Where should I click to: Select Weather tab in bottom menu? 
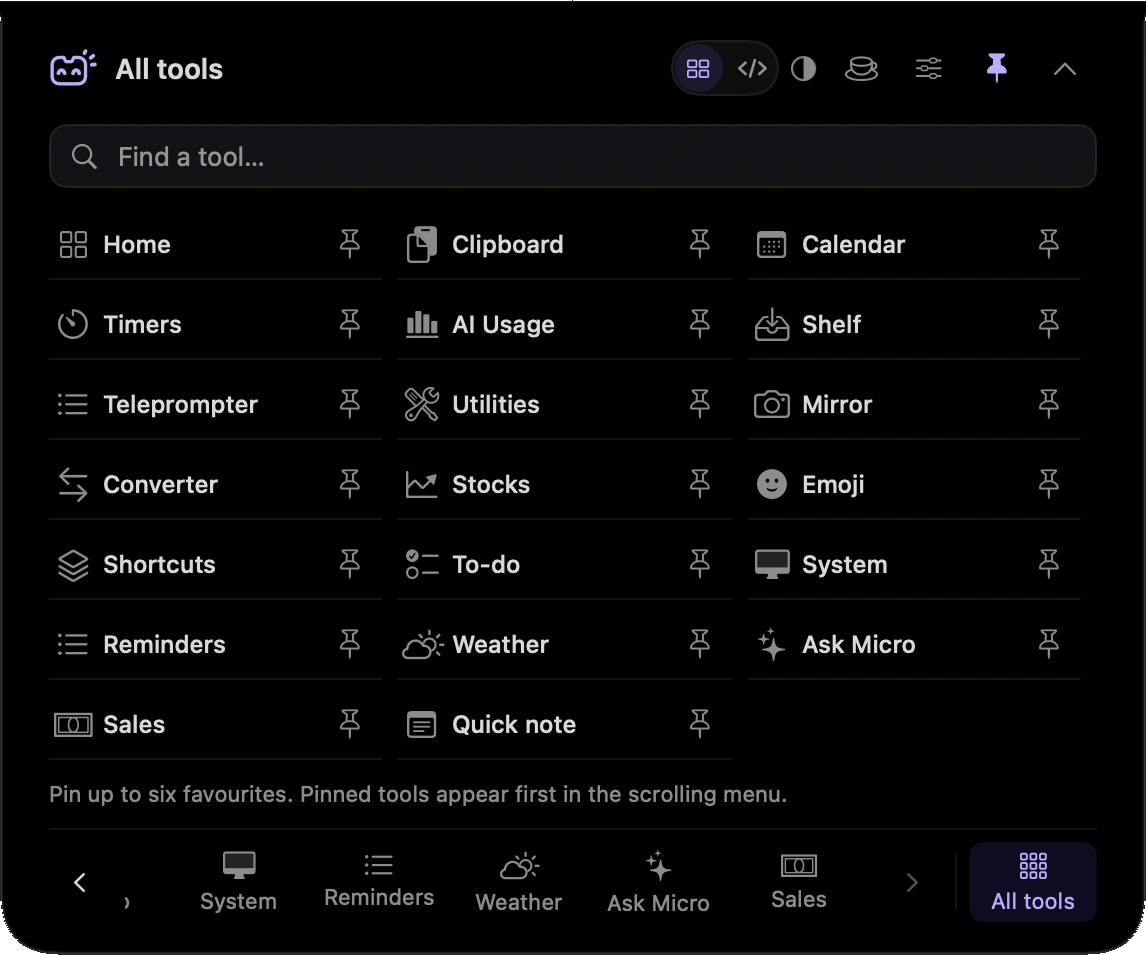tap(518, 882)
